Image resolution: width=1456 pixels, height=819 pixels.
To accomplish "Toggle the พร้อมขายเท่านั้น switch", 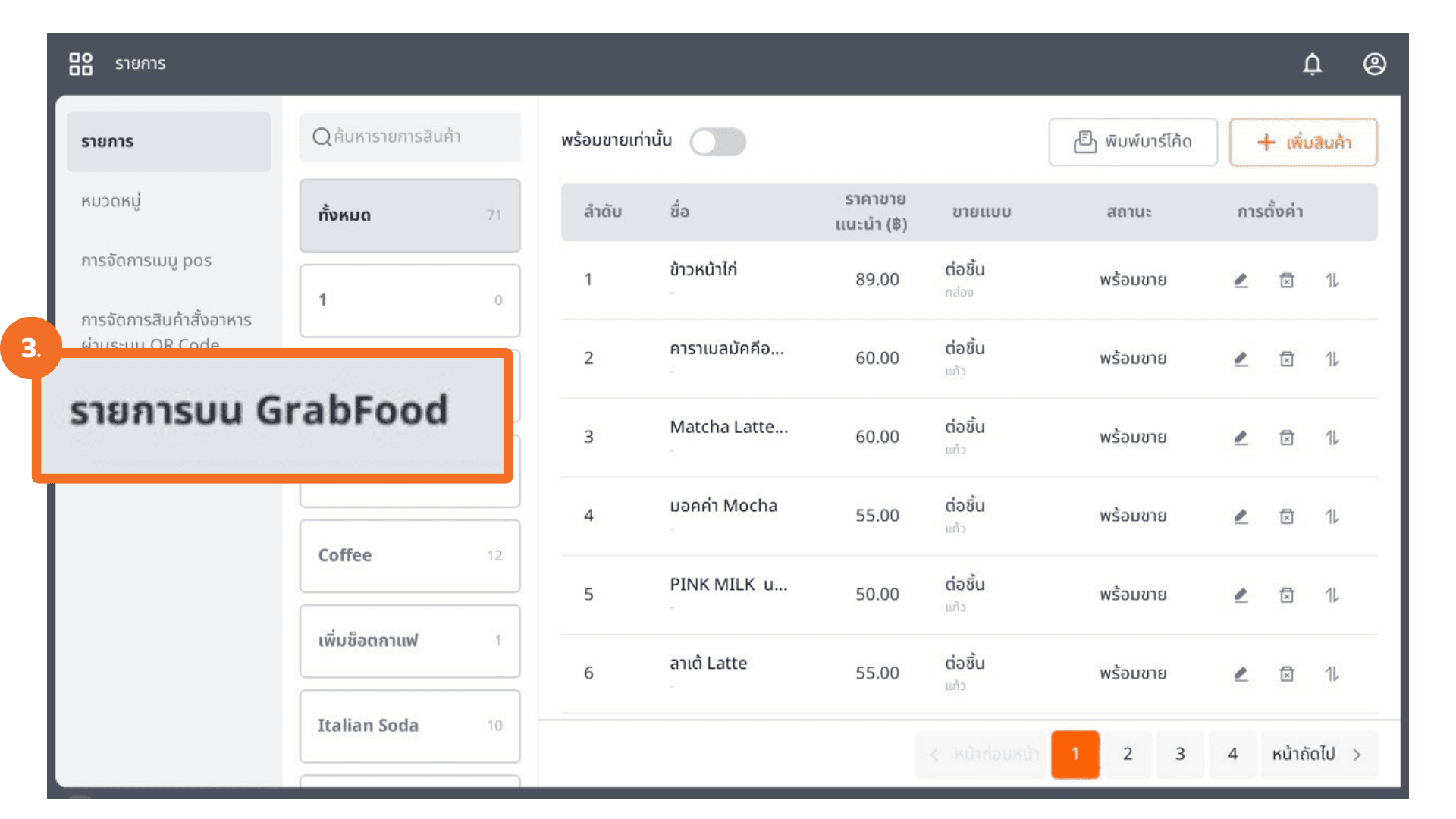I will [717, 142].
